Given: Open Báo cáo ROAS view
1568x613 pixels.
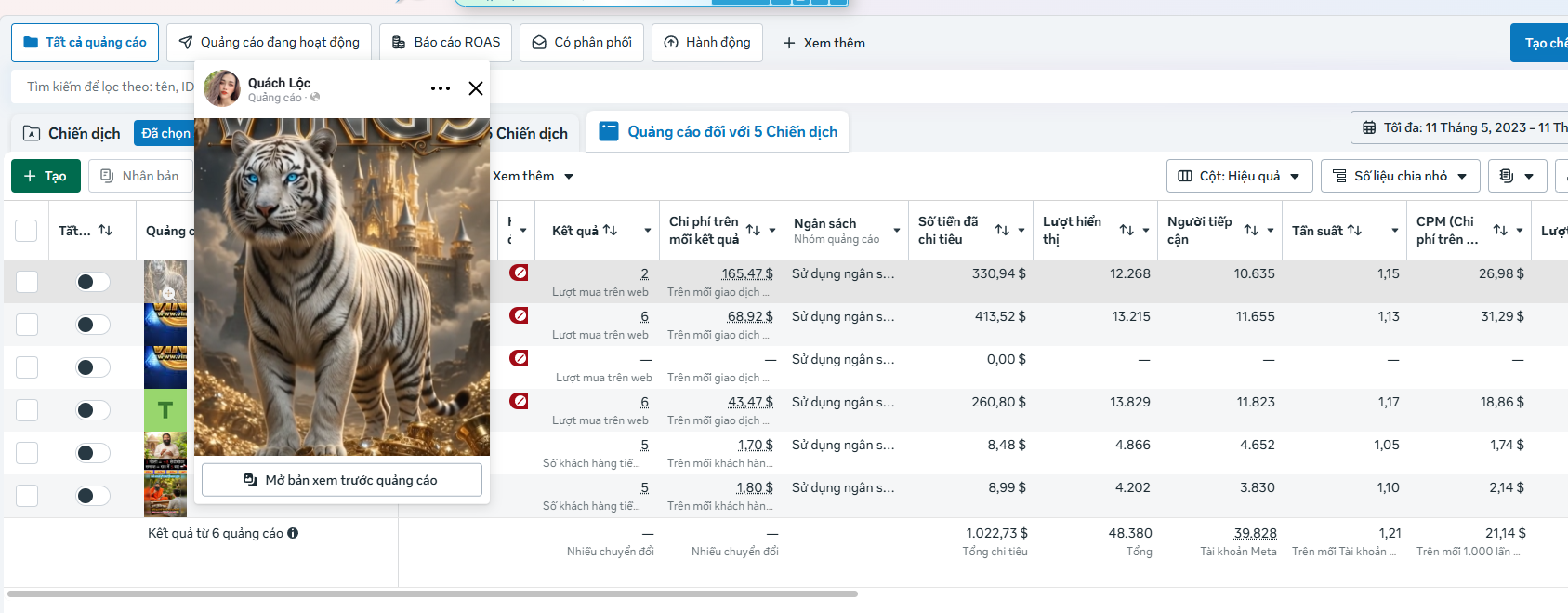Looking at the screenshot, I should (x=446, y=43).
